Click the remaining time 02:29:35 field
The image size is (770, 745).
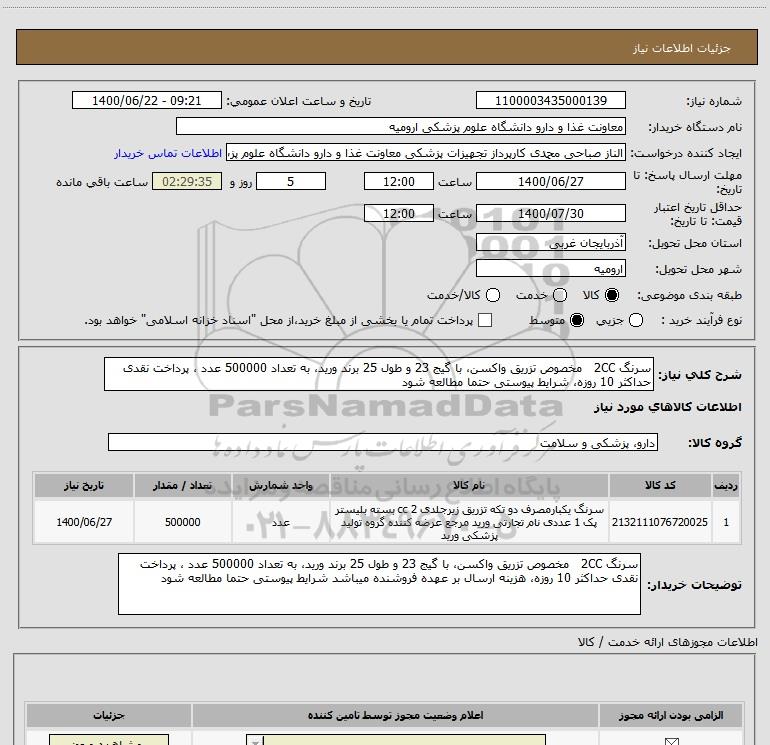tap(187, 182)
